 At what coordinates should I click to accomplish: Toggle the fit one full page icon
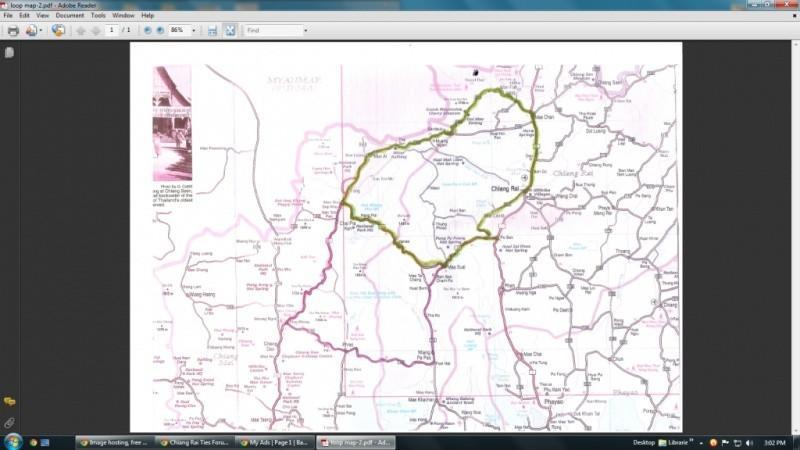(x=230, y=31)
